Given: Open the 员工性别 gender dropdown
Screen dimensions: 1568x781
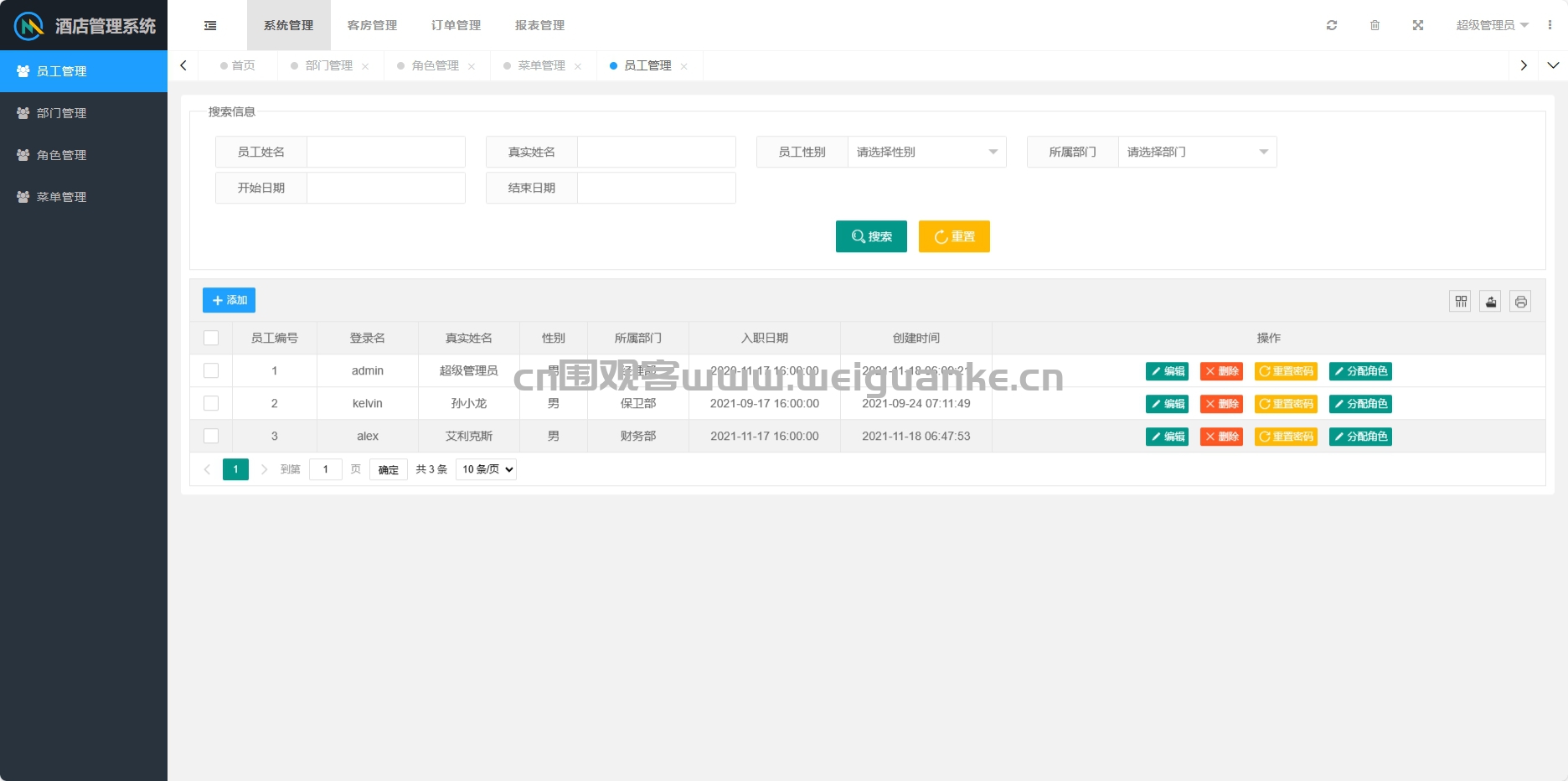Looking at the screenshot, I should point(927,152).
